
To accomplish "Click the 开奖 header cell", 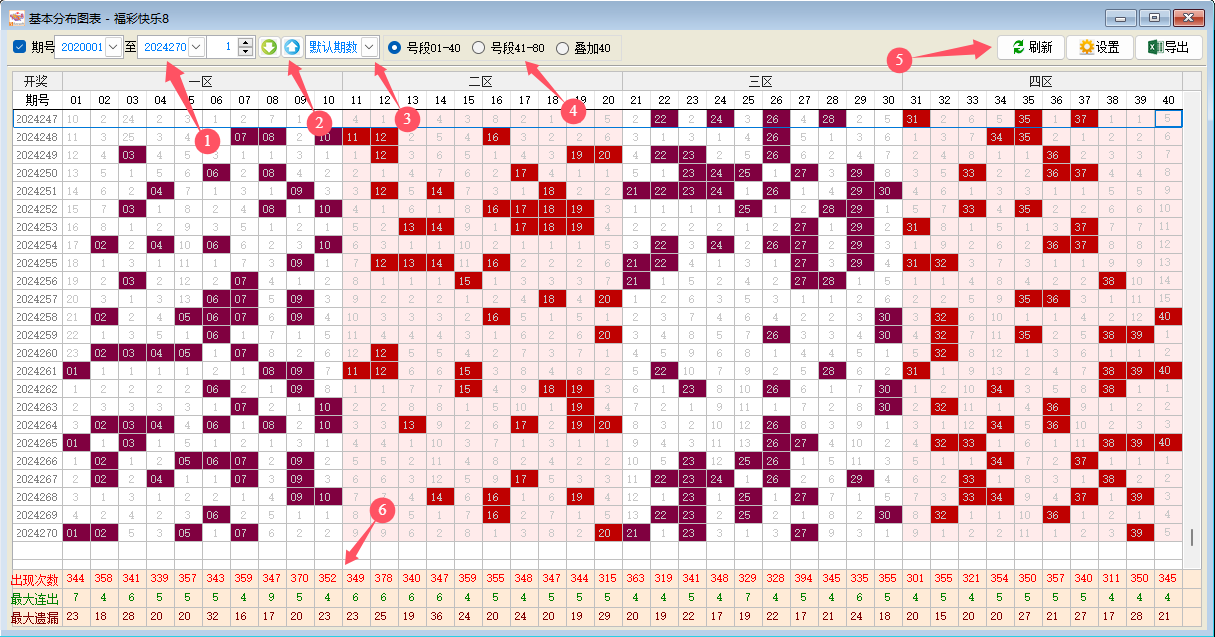I will click(37, 81).
